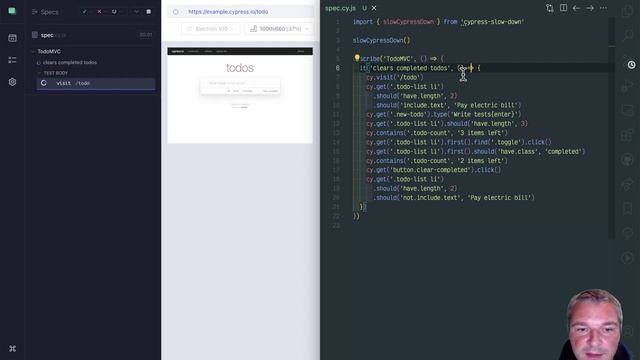Click the test elapsed time 00:01
The height and width of the screenshot is (360, 640).
[146, 35]
